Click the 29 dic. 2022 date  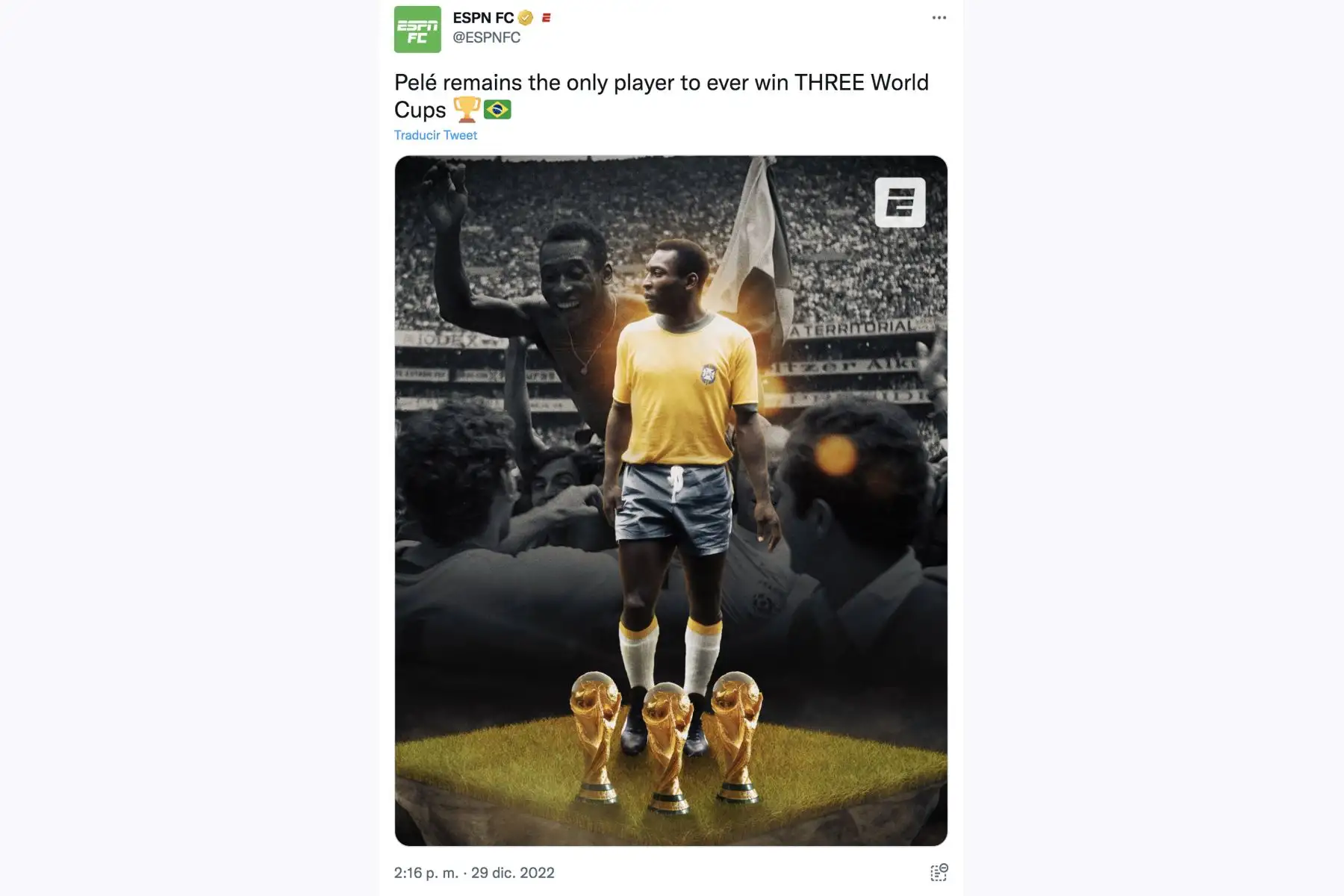tap(513, 873)
